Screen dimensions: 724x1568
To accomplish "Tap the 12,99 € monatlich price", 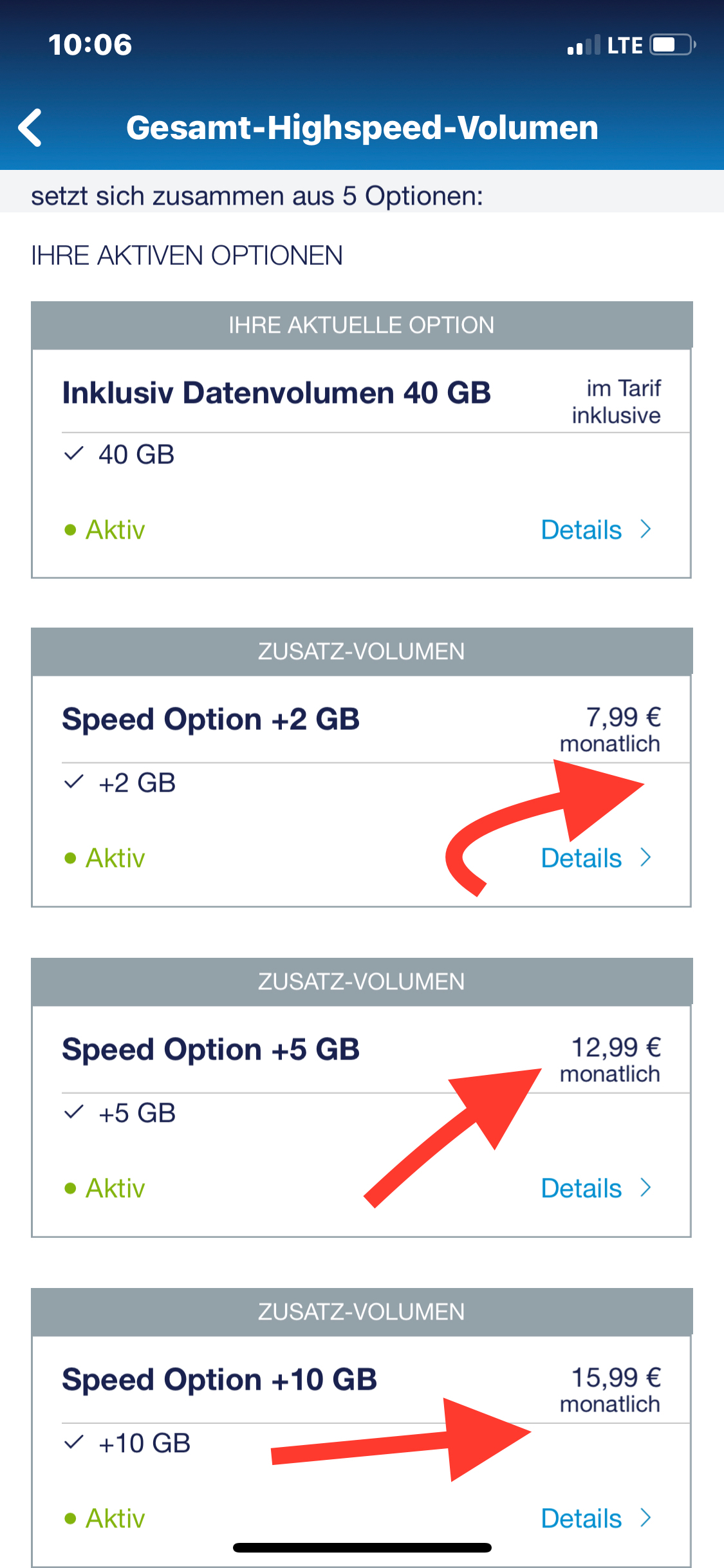I will point(610,1060).
